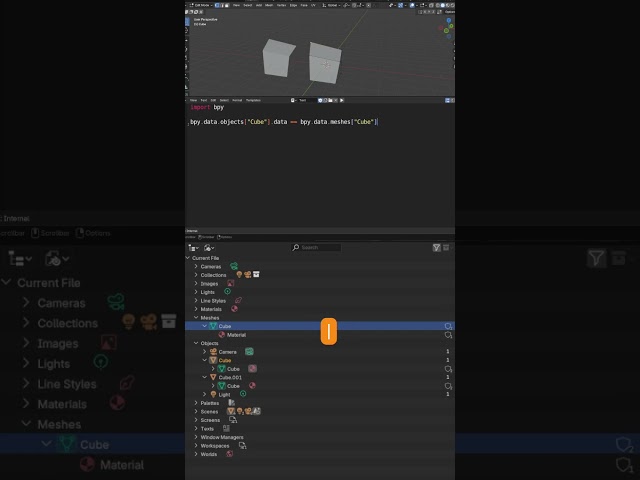Open the Add menu in viewport header

pos(259,5)
